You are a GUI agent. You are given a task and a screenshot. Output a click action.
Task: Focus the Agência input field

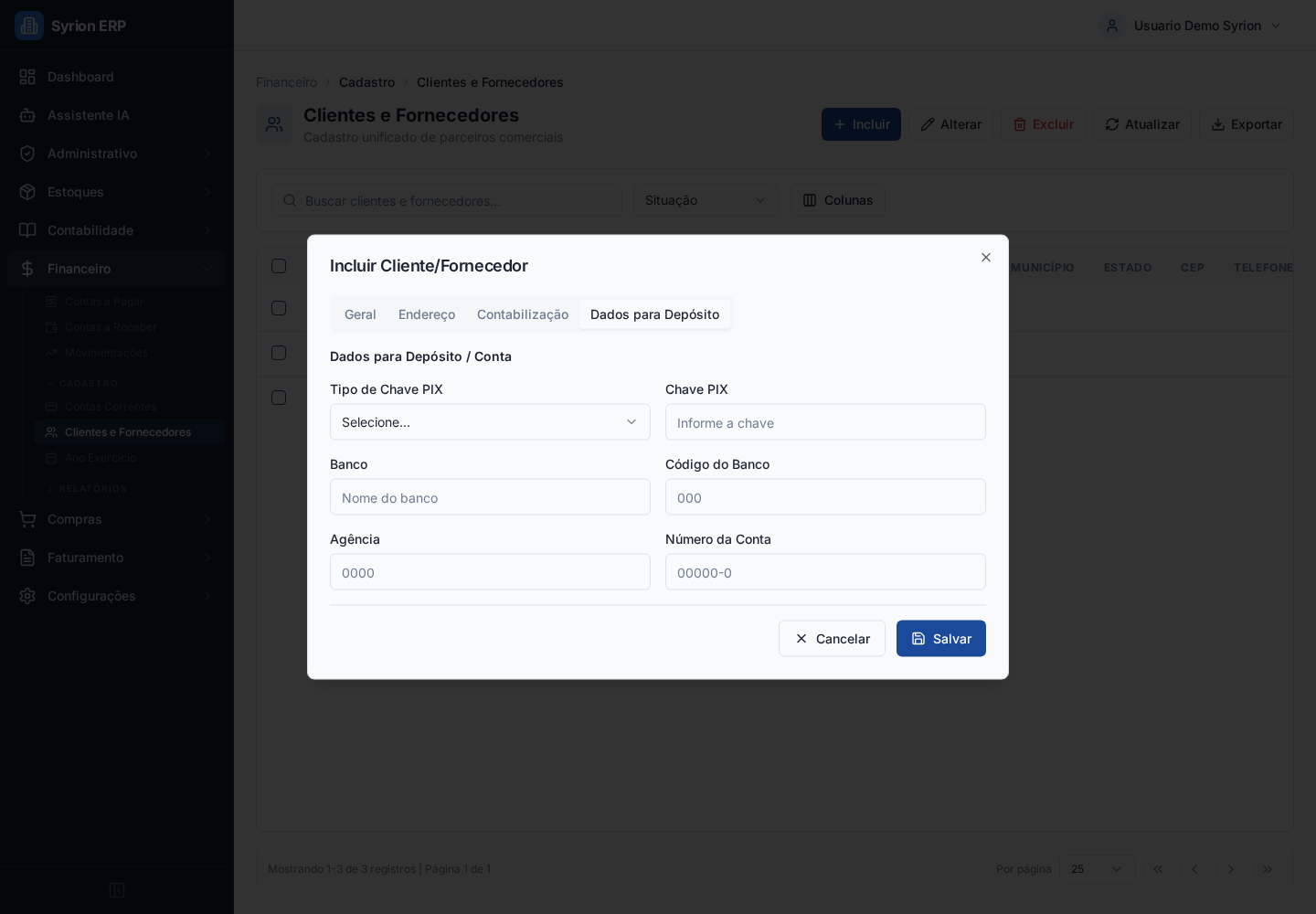[x=490, y=572]
